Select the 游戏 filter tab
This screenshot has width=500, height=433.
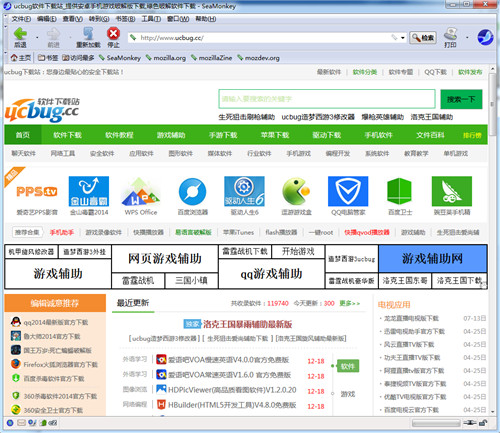[x=348, y=394]
